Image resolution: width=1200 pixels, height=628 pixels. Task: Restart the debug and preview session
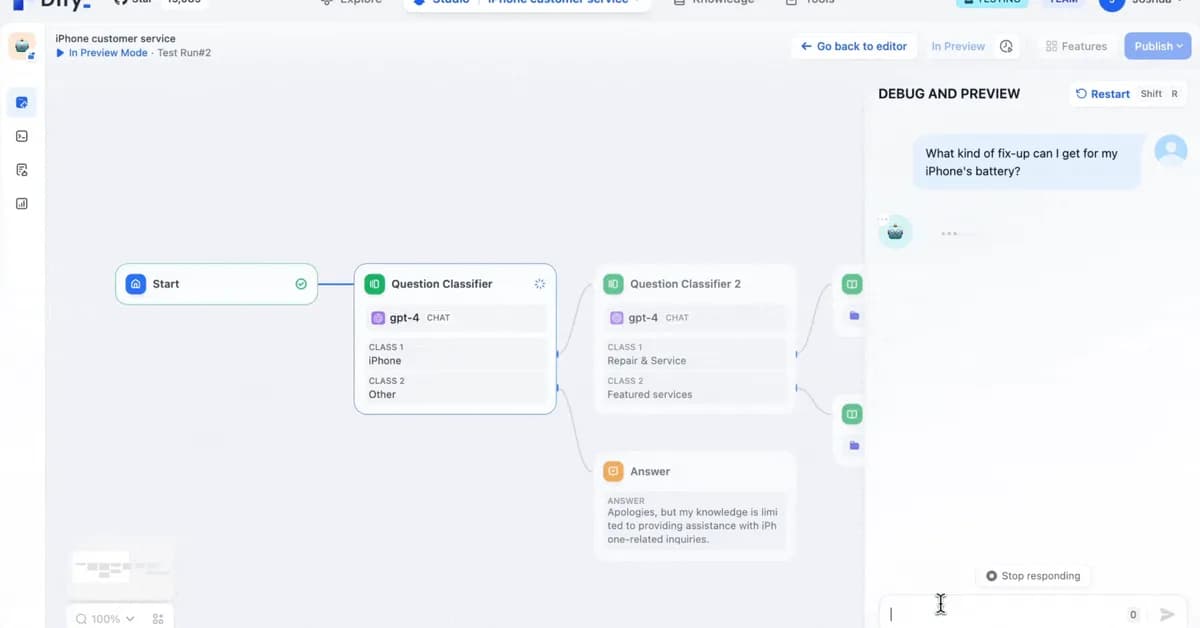coord(1102,93)
